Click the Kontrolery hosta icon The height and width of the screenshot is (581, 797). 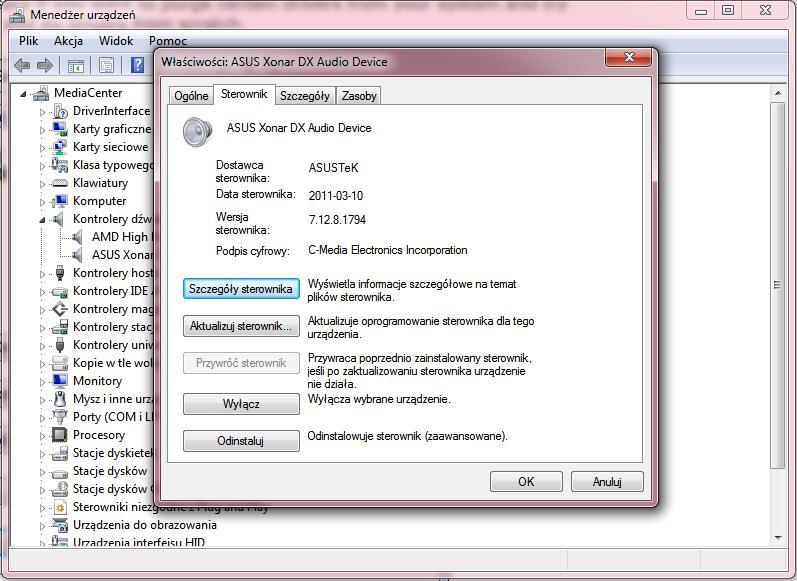click(x=60, y=273)
